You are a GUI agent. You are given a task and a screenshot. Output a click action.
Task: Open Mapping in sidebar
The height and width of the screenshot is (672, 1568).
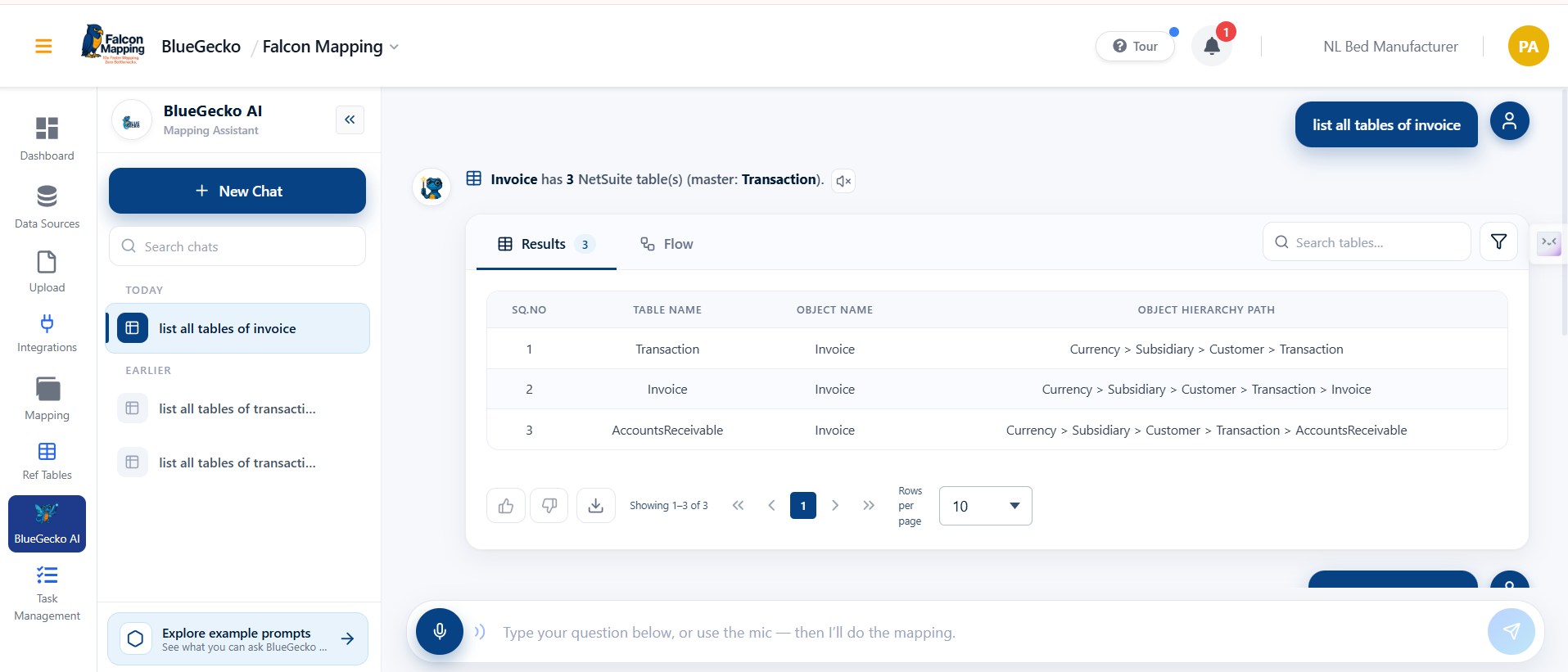[47, 399]
